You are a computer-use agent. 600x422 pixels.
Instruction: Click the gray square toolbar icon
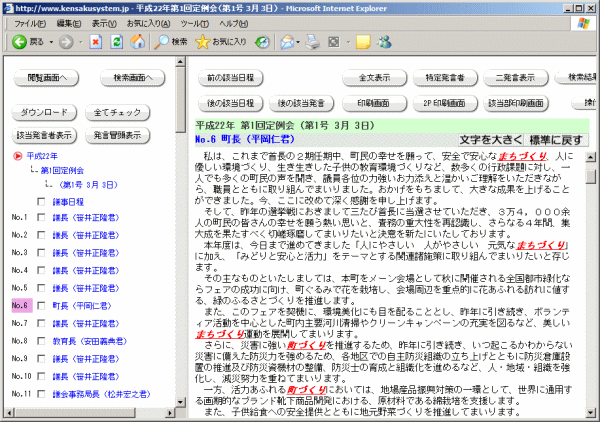click(x=334, y=42)
